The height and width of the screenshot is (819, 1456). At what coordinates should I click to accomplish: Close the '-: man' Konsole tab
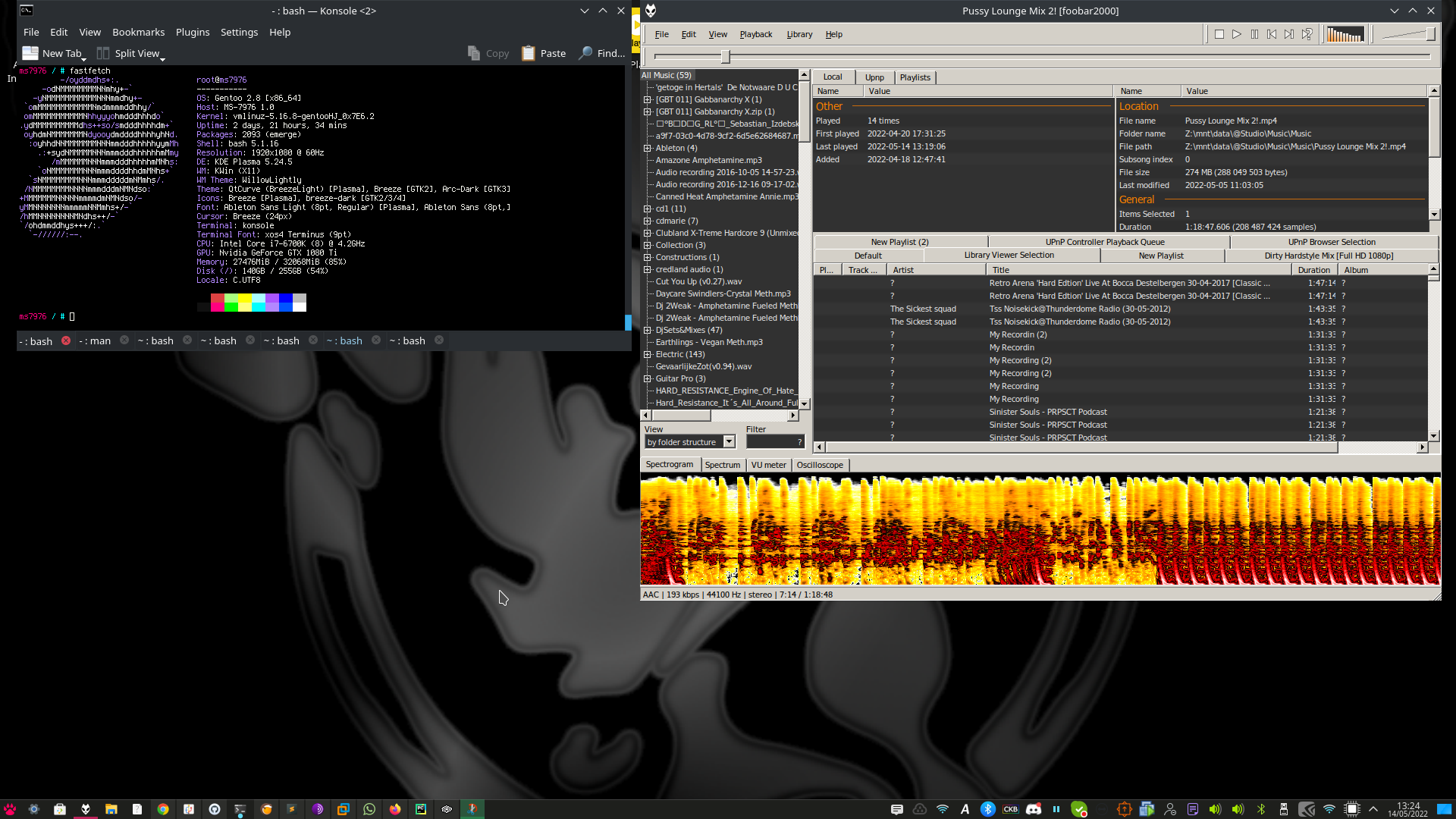point(124,340)
